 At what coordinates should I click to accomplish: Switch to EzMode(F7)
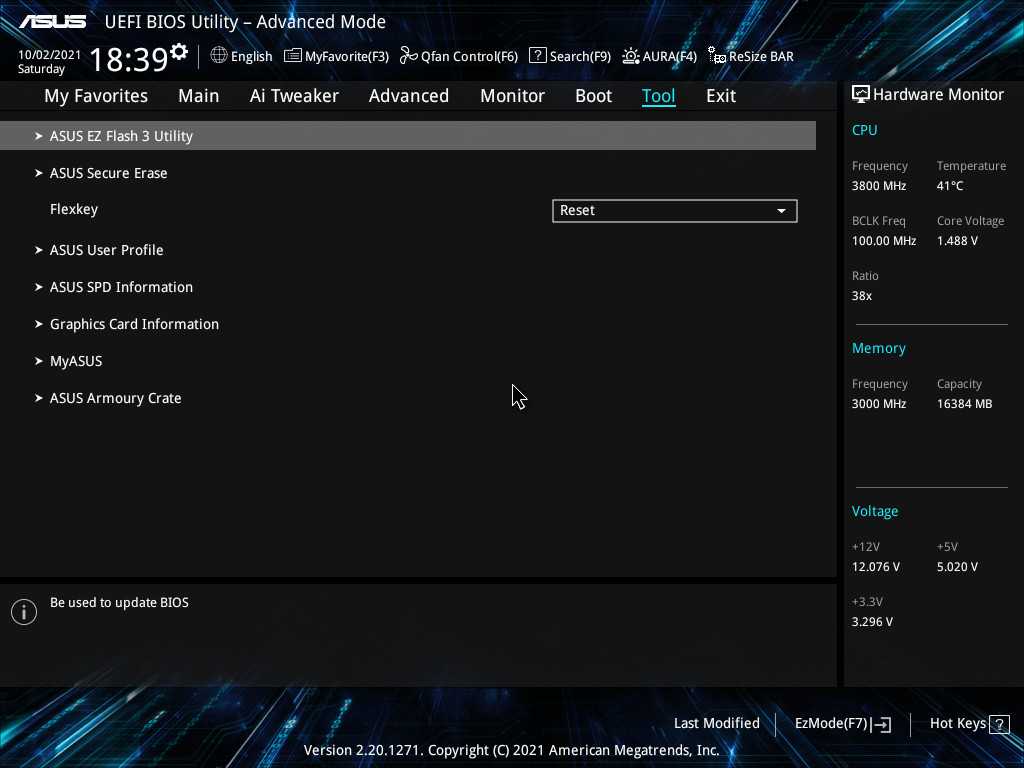click(x=841, y=724)
